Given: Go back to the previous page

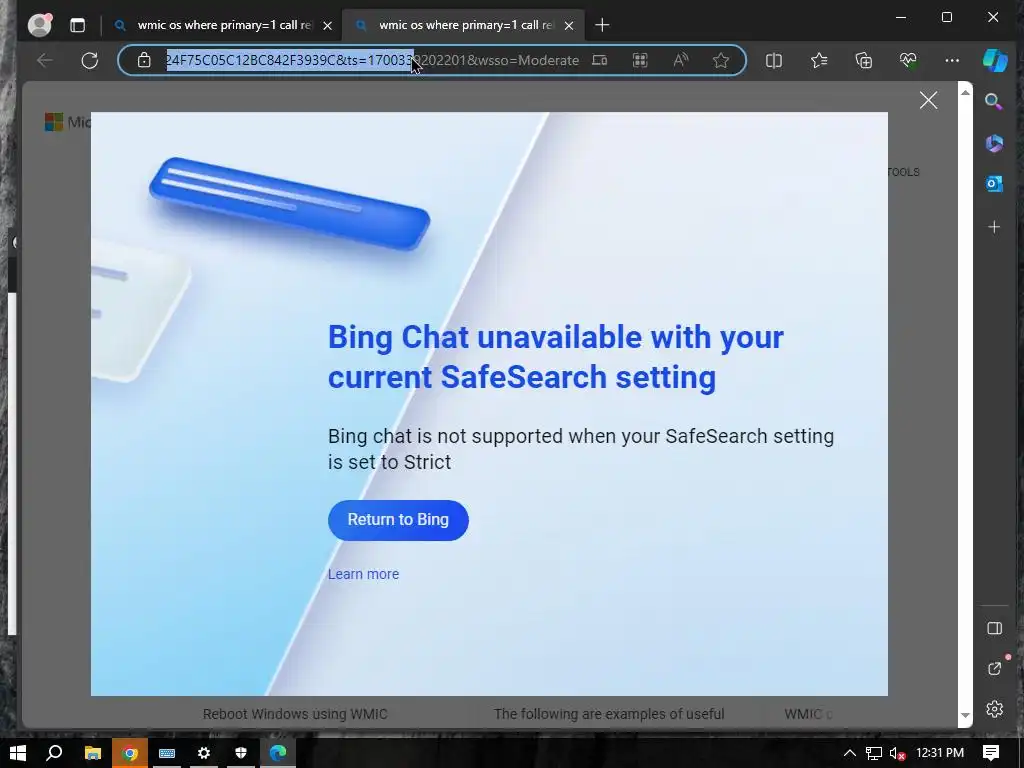Looking at the screenshot, I should click(x=44, y=61).
